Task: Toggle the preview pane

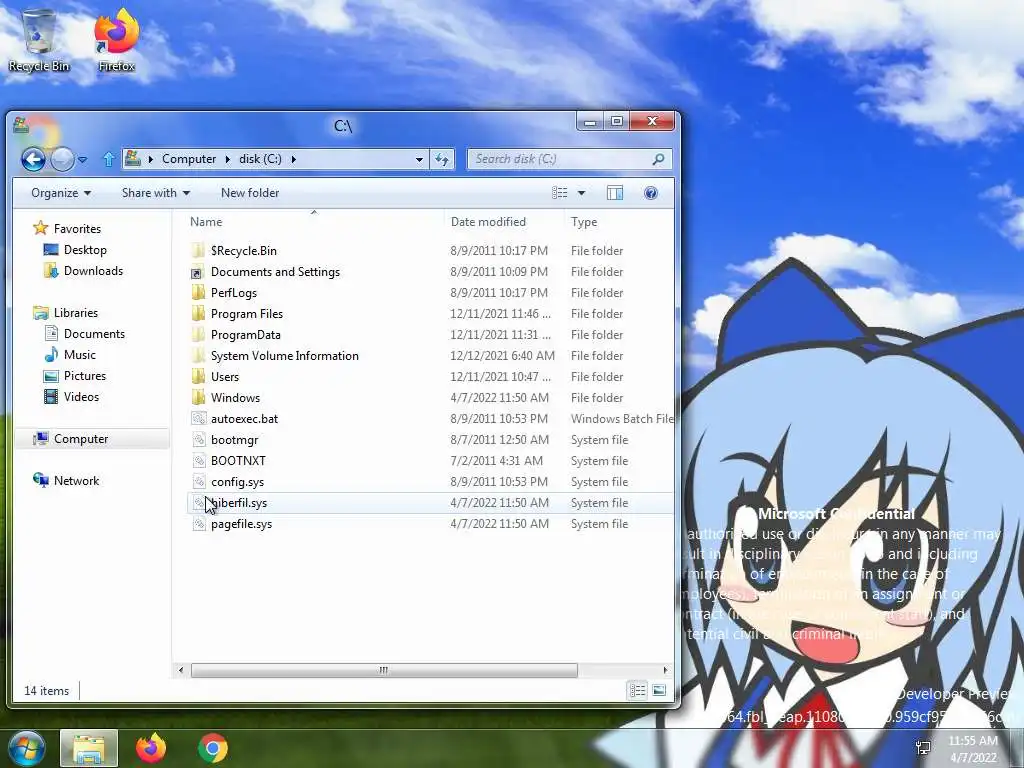Action: coord(615,193)
